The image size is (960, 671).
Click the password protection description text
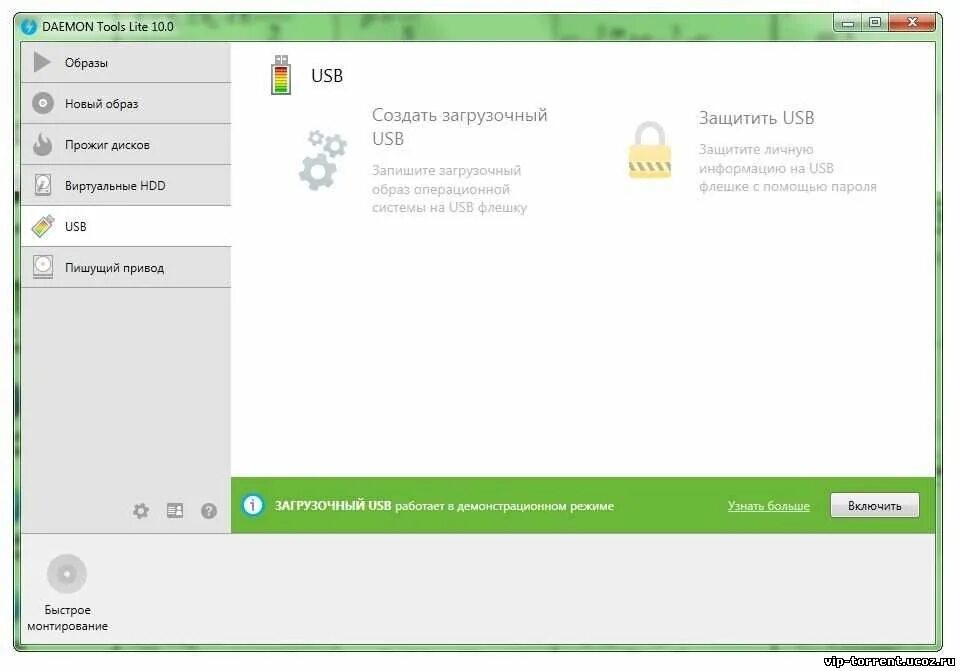tap(787, 168)
